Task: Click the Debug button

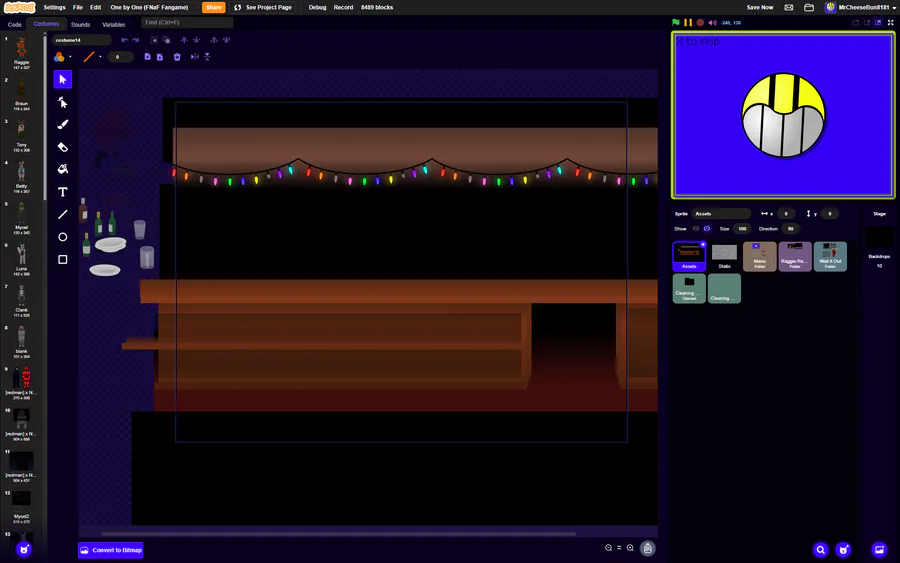Action: point(317,7)
